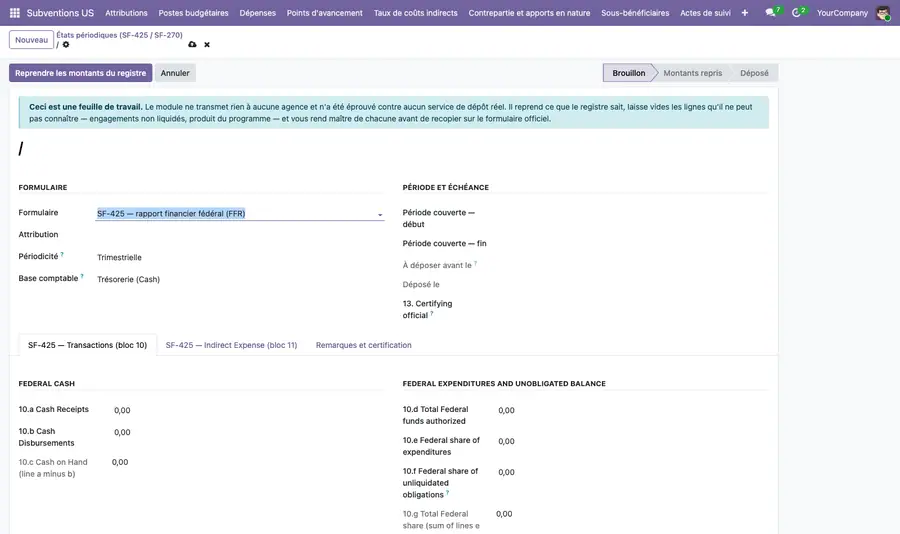The height and width of the screenshot is (534, 900).
Task: Click the gear actions icon by the breadcrumb
Action: [66, 45]
